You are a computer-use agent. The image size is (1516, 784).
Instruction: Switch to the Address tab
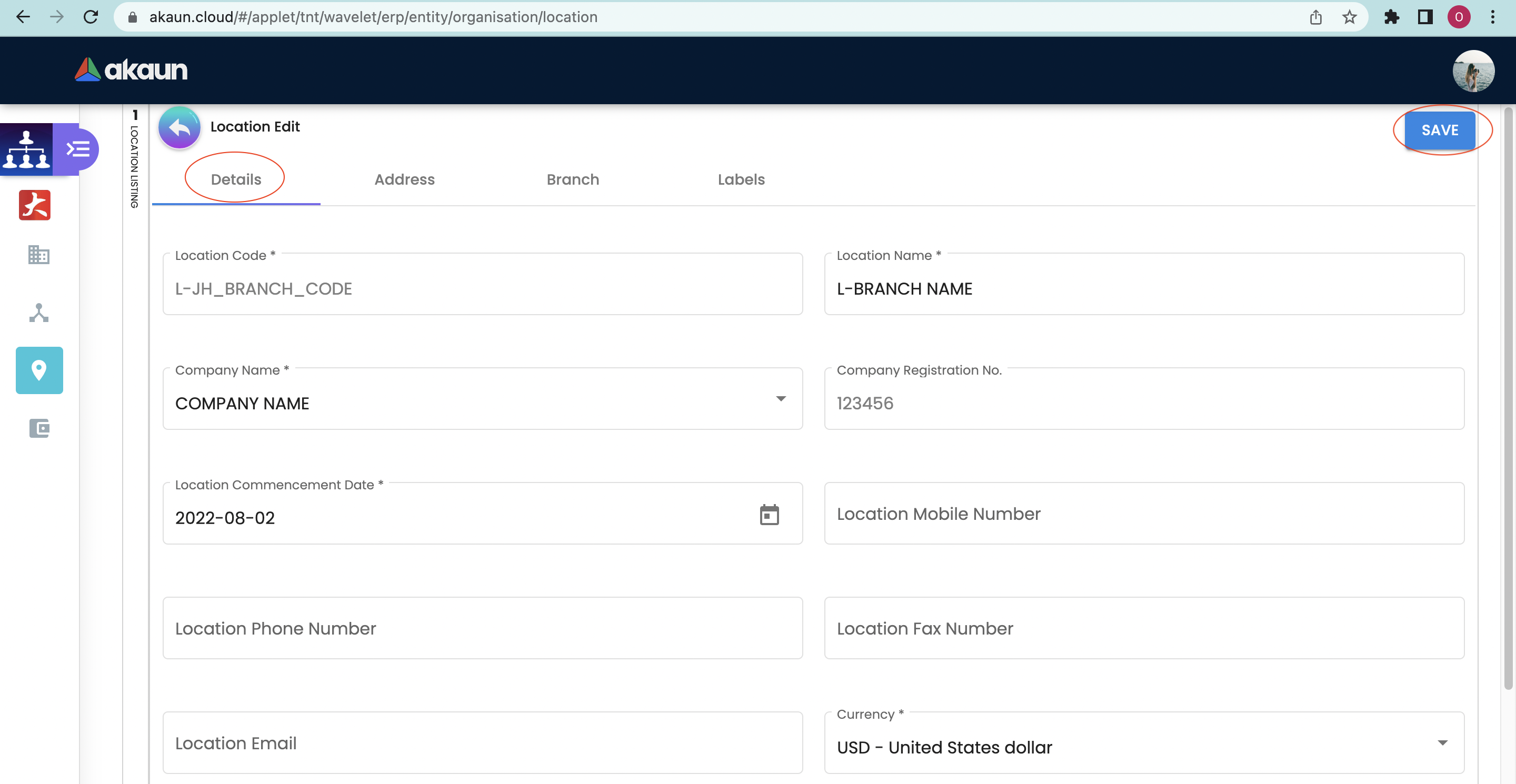[404, 179]
